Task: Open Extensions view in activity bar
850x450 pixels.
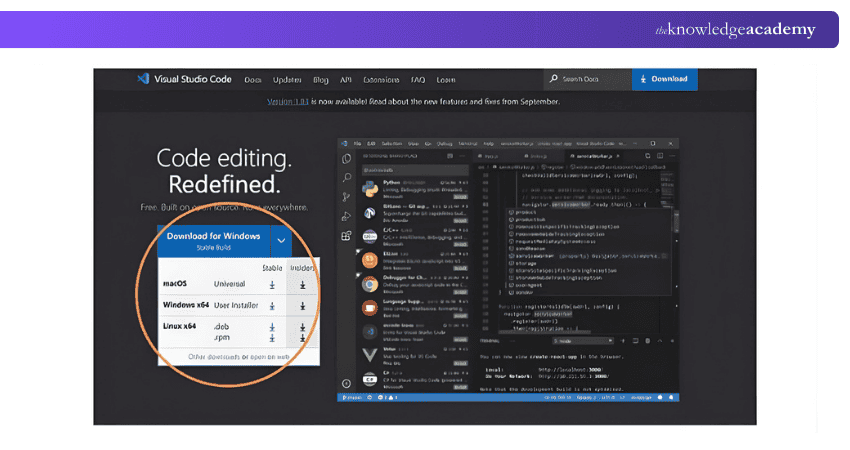Action: tap(346, 236)
